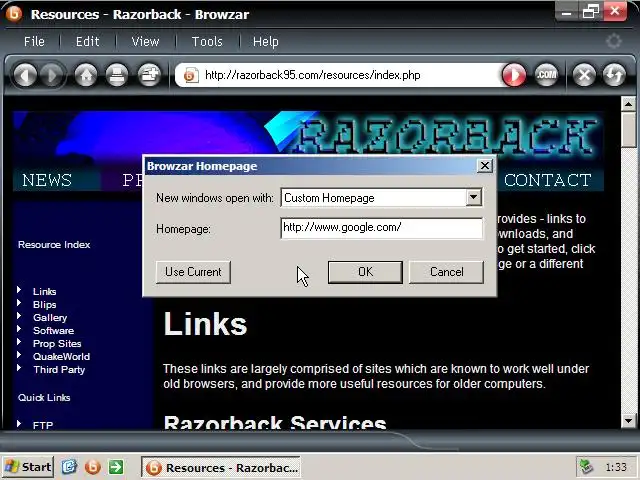Click the arrow bullet next to Gallery

[19, 316]
